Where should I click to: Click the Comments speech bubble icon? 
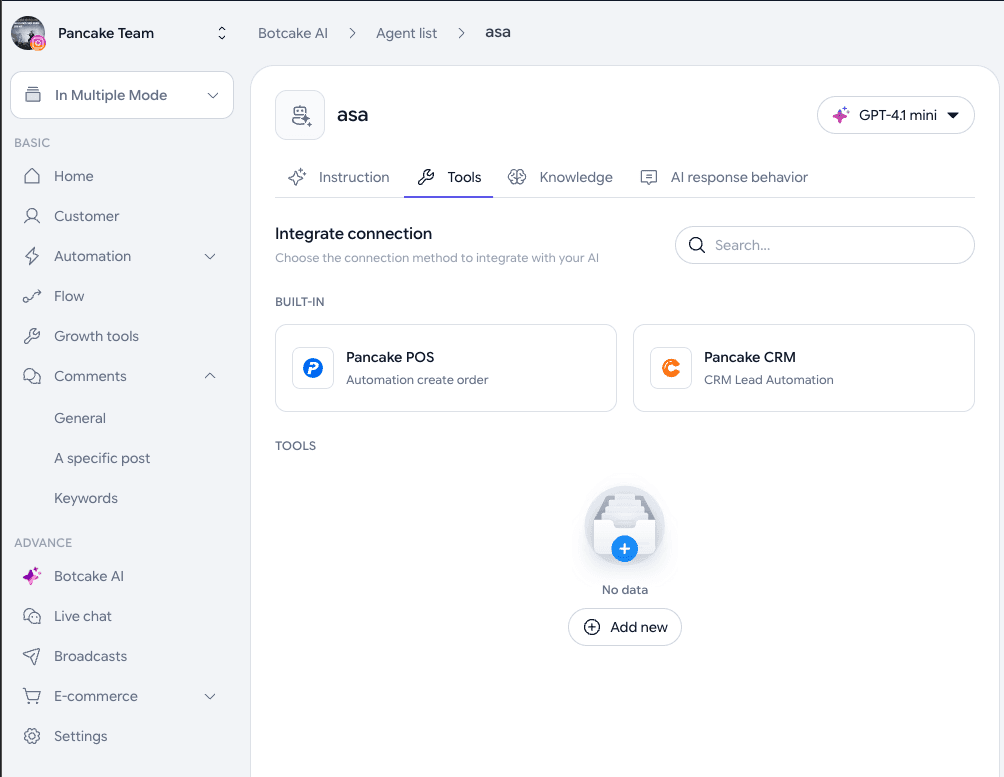pyautogui.click(x=32, y=376)
